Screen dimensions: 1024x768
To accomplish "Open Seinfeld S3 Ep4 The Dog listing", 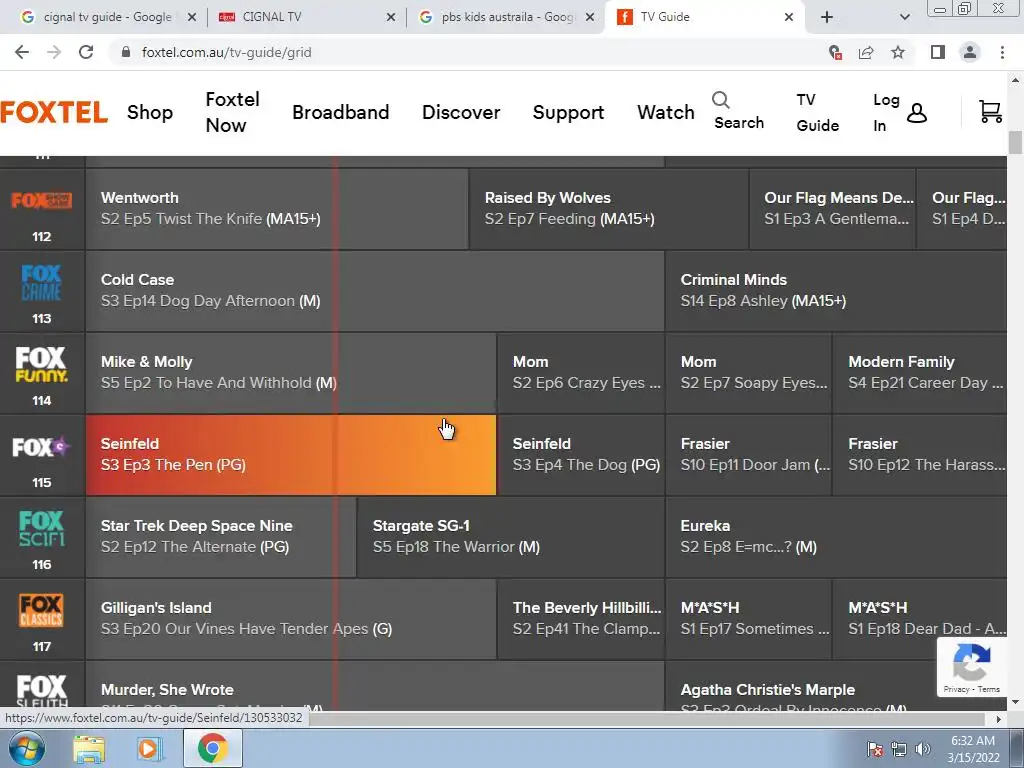I will tap(581, 455).
